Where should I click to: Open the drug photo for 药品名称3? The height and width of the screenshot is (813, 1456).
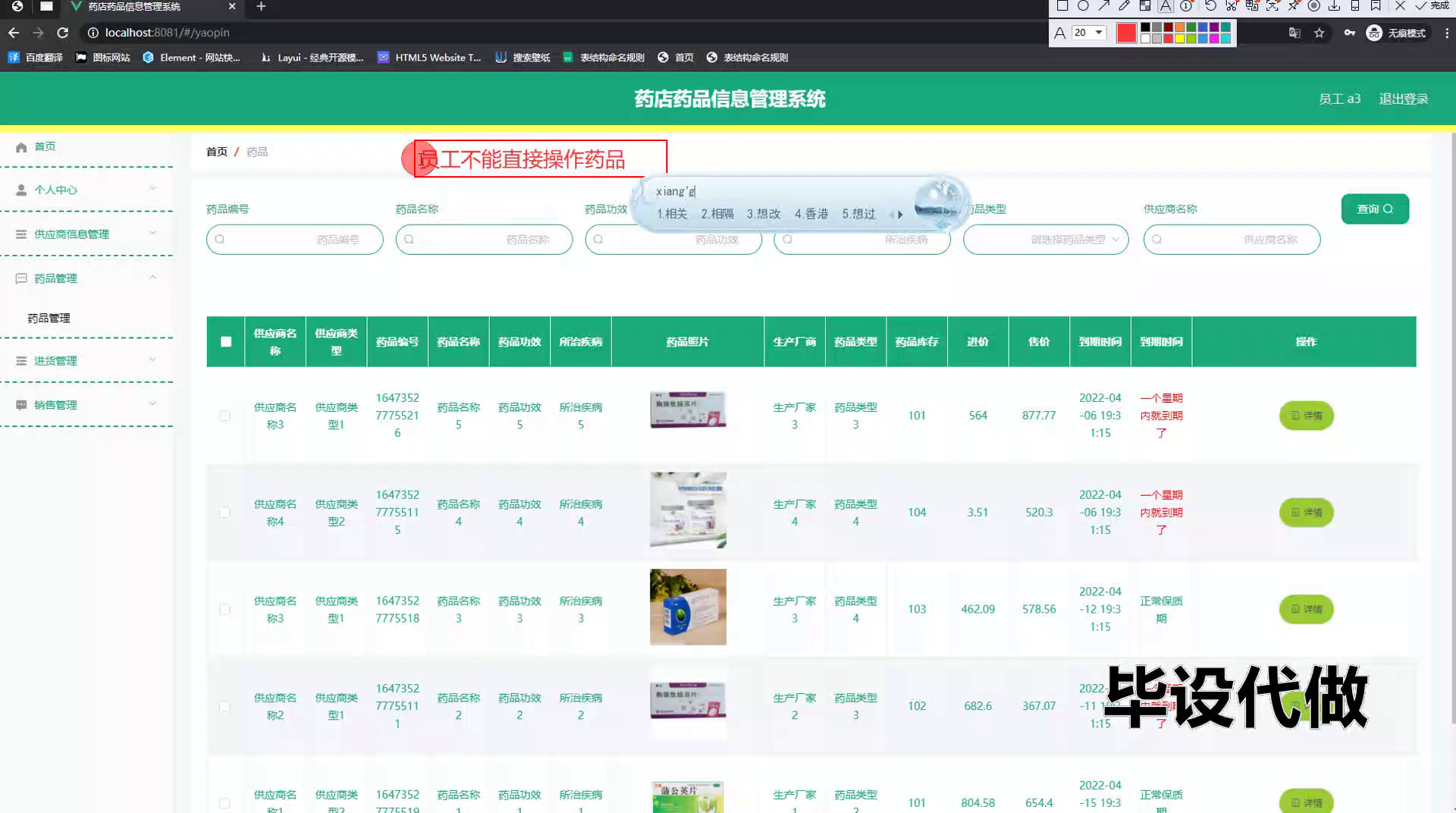(x=688, y=607)
